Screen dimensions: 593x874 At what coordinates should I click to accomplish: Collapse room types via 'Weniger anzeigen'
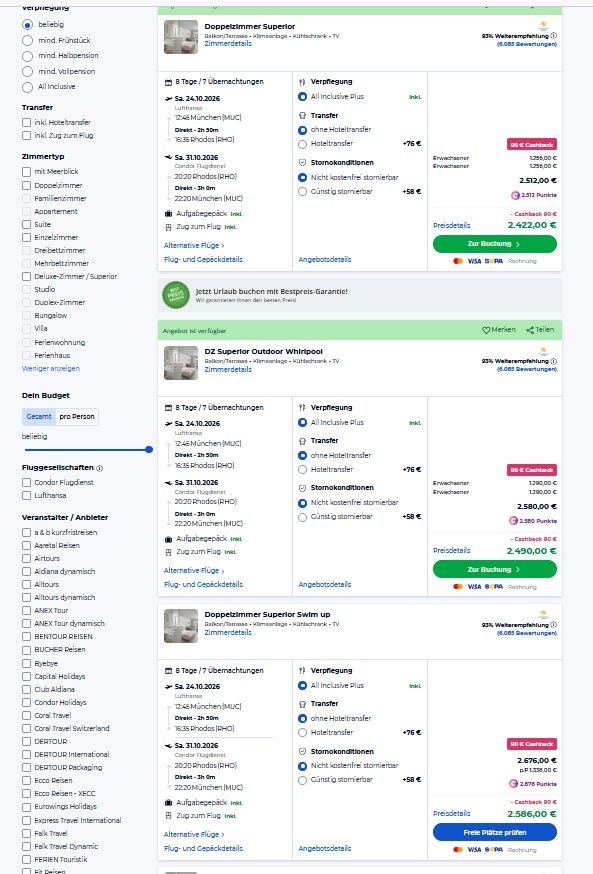coord(51,368)
